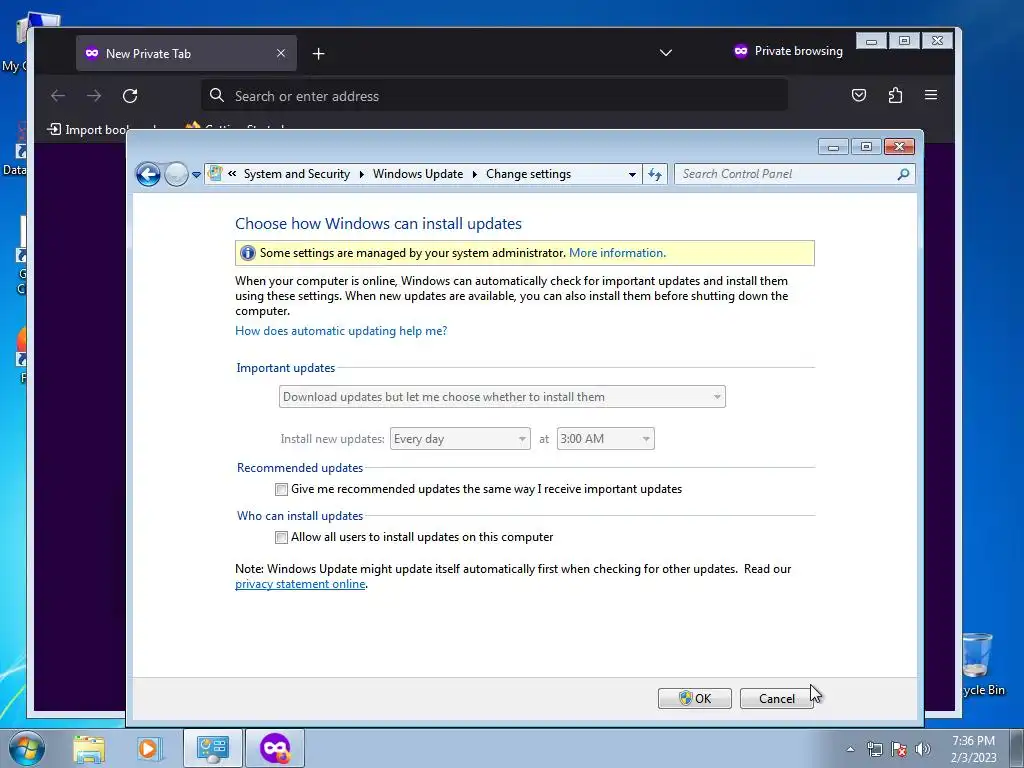
Task: Select the New Private Tab in Firefox
Action: pyautogui.click(x=186, y=54)
